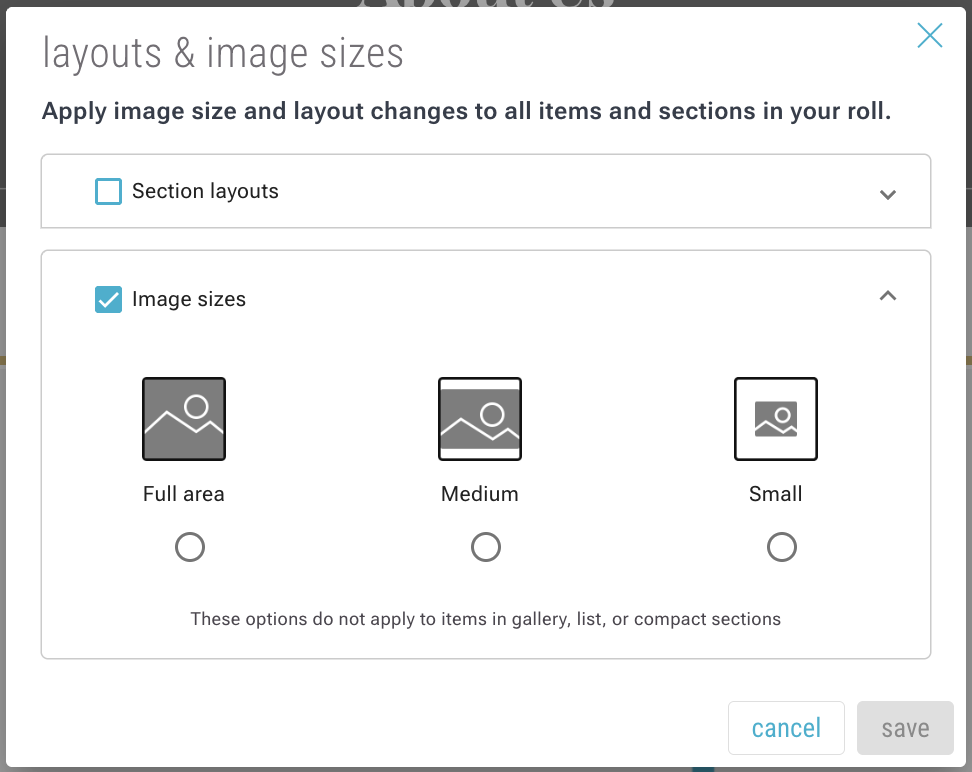Viewport: 972px width, 772px height.
Task: Select the Full area radio button
Action: pyautogui.click(x=190, y=547)
